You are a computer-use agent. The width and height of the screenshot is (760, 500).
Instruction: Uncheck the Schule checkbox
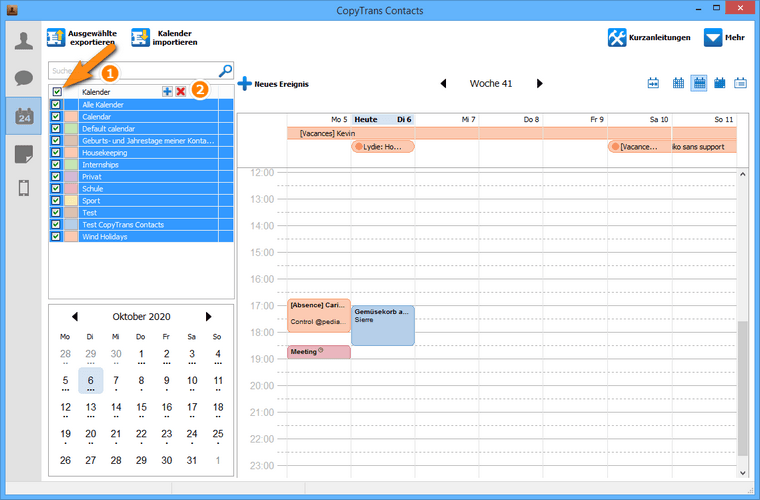(x=56, y=188)
